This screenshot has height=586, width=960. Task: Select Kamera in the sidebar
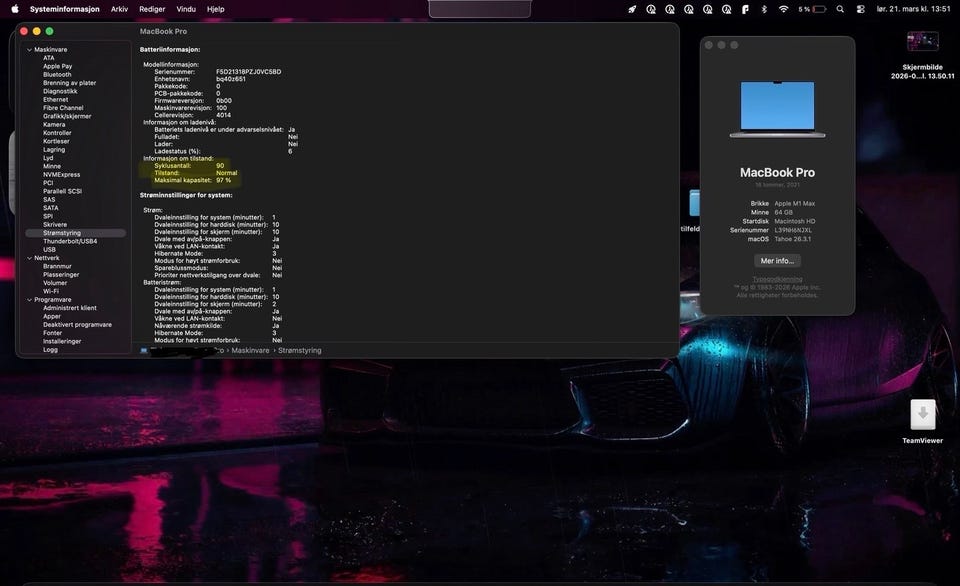click(x=54, y=124)
